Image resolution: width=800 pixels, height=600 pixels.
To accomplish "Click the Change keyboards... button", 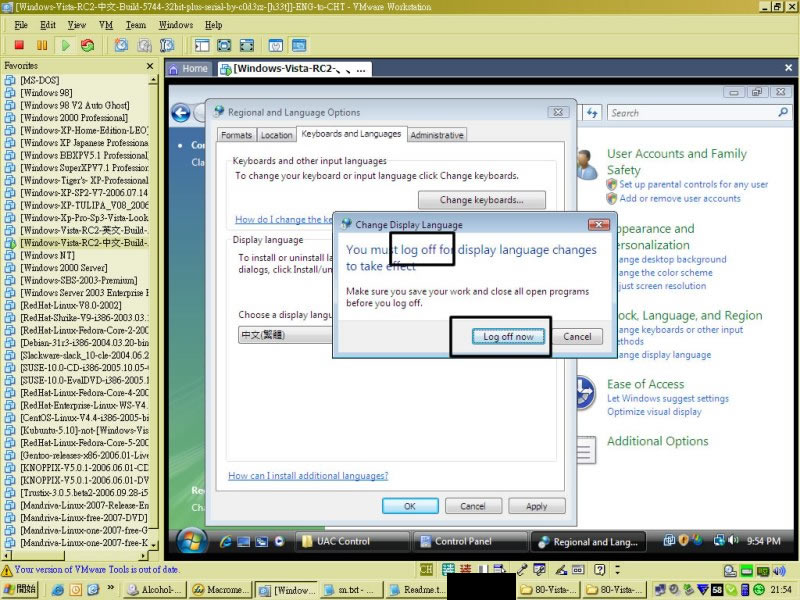I will pyautogui.click(x=482, y=200).
